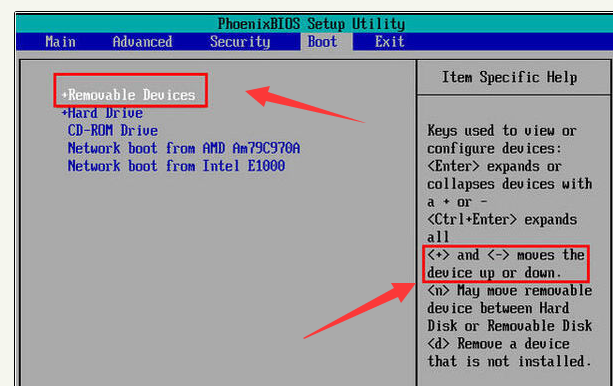Switch to the Advanced tab
613x386 pixels.
pos(142,41)
